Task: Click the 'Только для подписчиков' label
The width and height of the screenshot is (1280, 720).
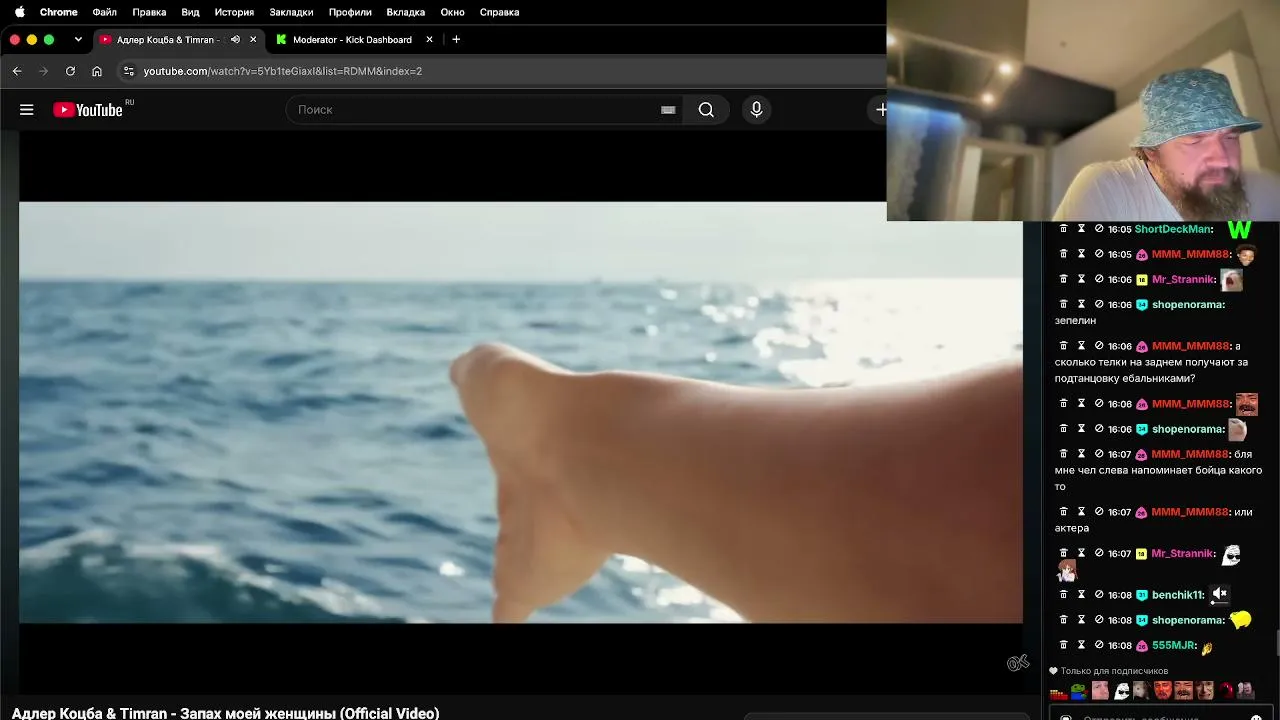Action: (1114, 671)
